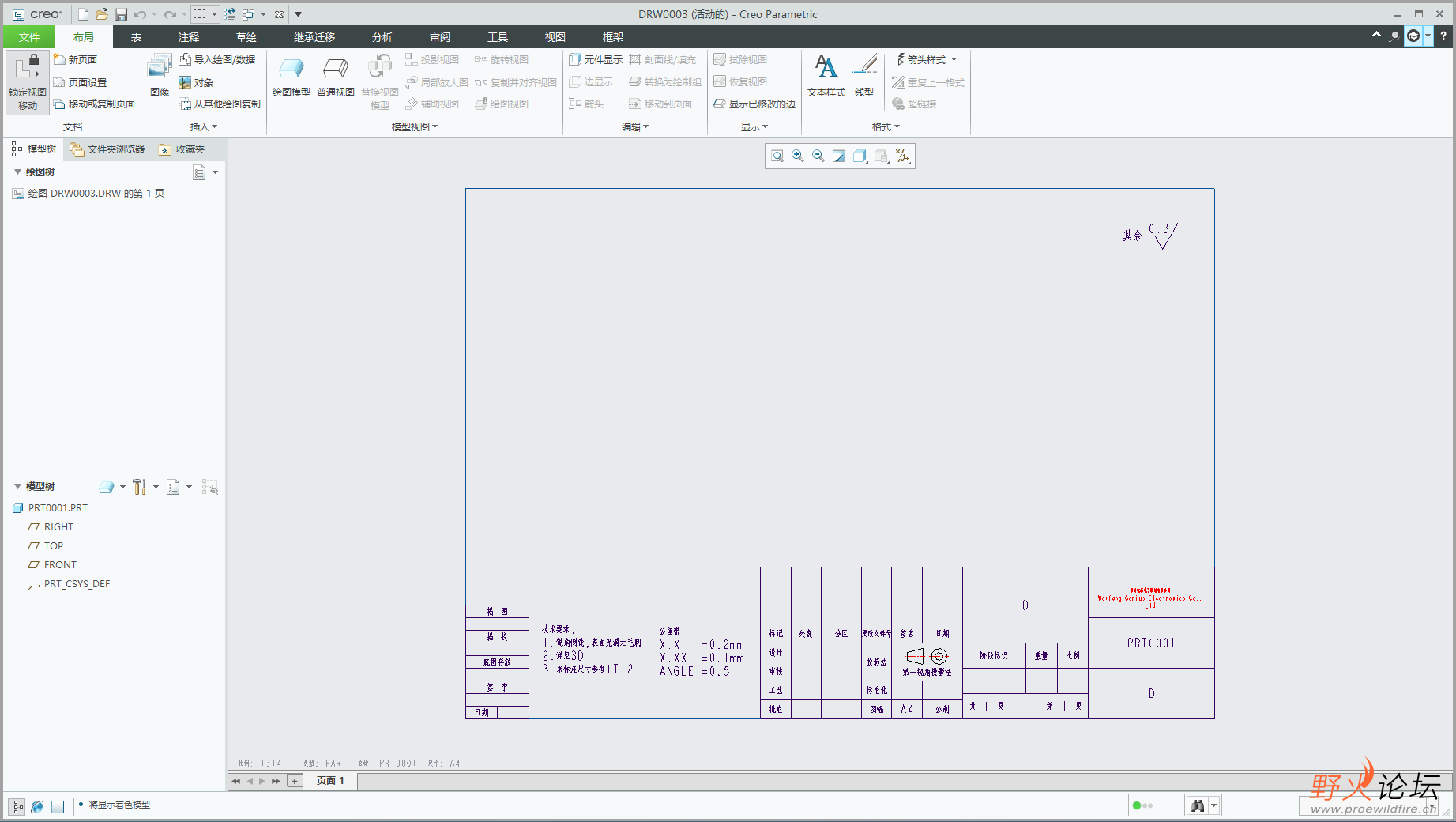Switch to the 表 Table ribbon tab
Viewport: 1456px width, 822px height.
coord(136,37)
